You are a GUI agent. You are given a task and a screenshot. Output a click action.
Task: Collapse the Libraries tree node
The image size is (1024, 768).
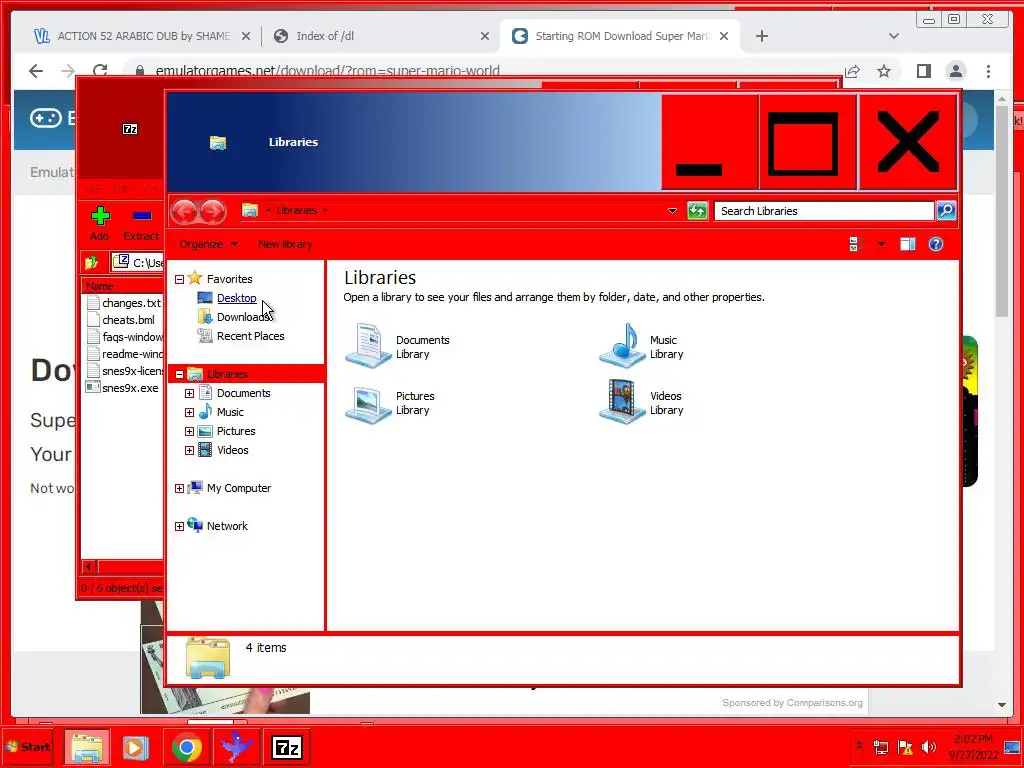(x=180, y=375)
